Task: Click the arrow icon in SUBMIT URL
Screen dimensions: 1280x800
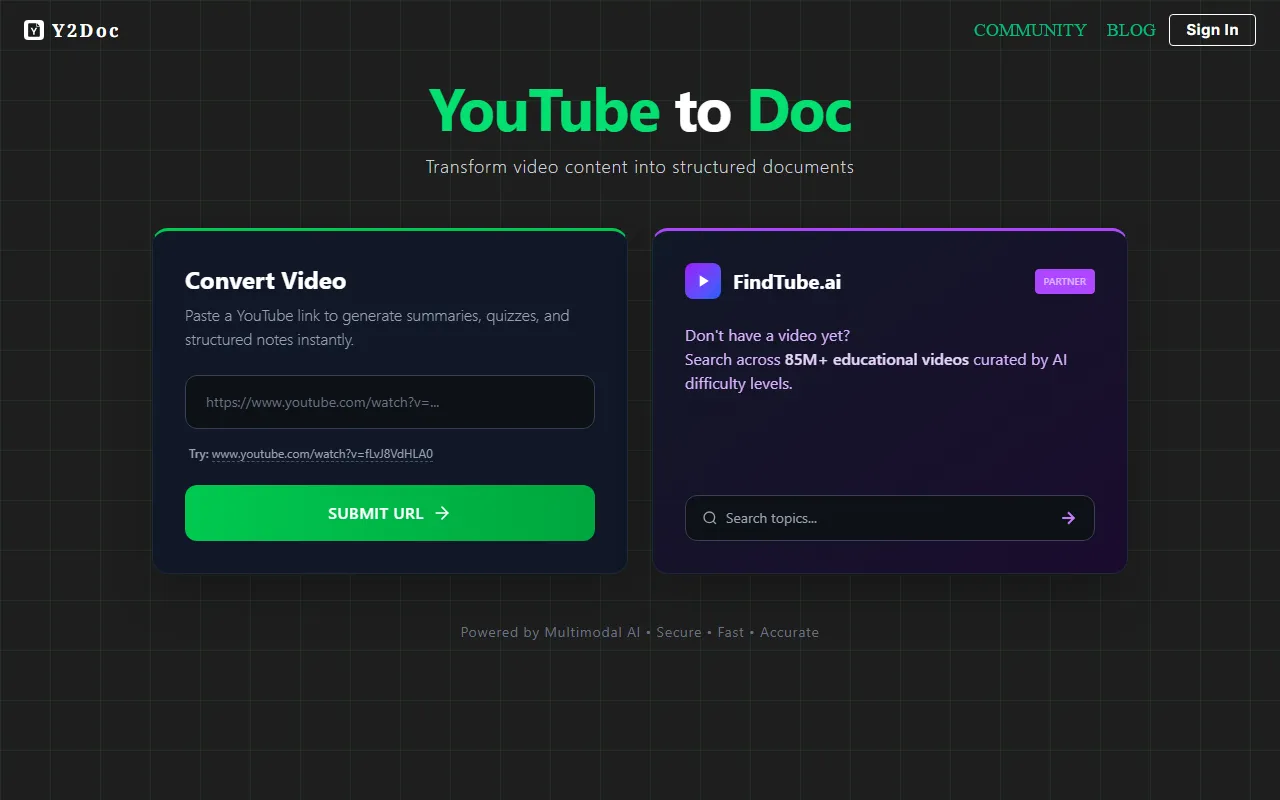Action: (x=442, y=513)
